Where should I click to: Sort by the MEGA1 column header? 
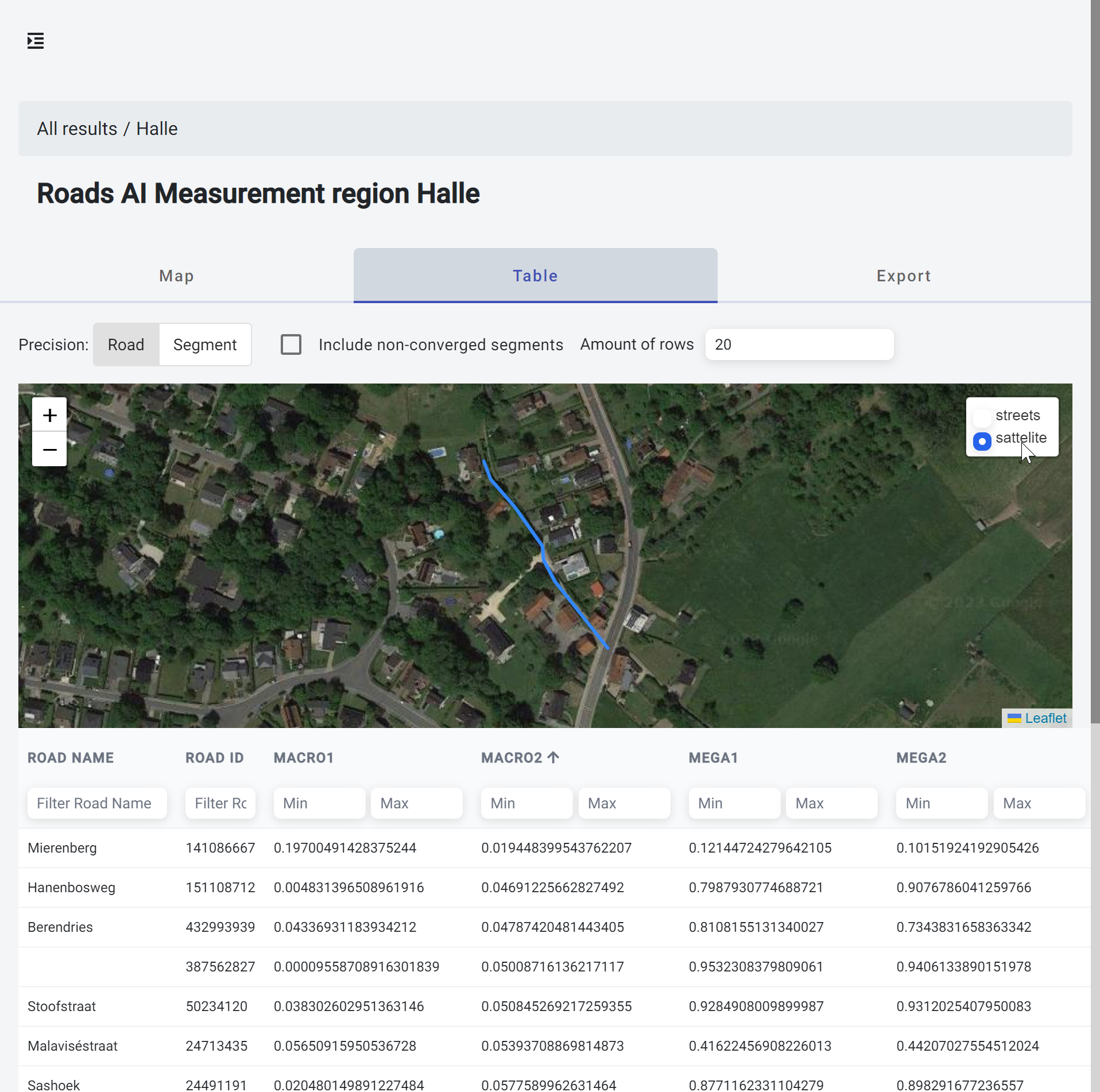click(x=713, y=758)
